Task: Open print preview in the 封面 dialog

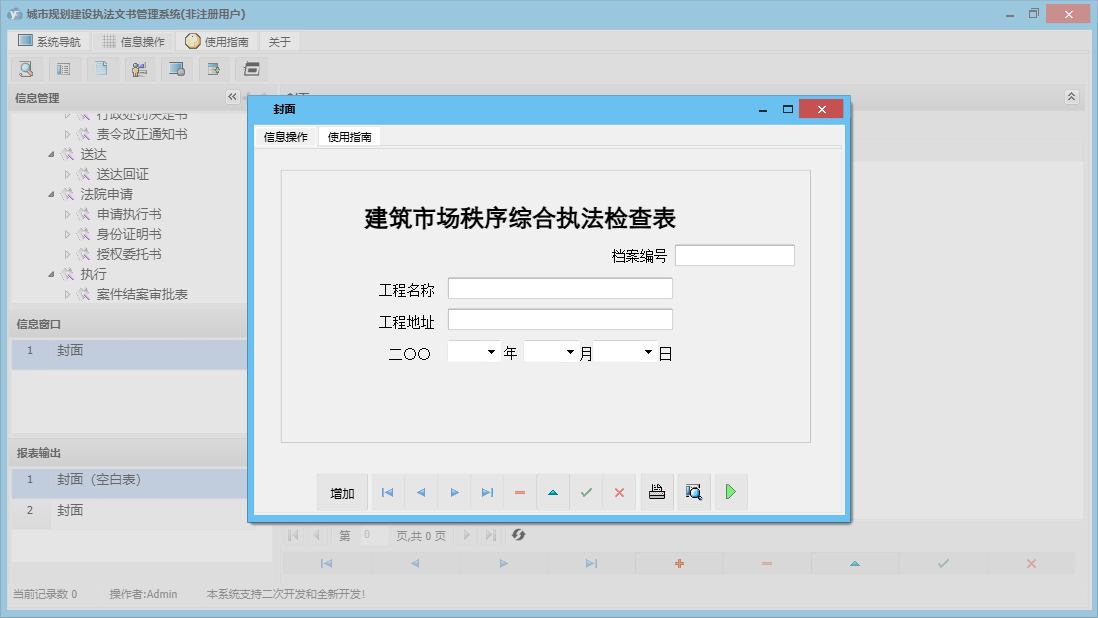Action: pyautogui.click(x=694, y=491)
